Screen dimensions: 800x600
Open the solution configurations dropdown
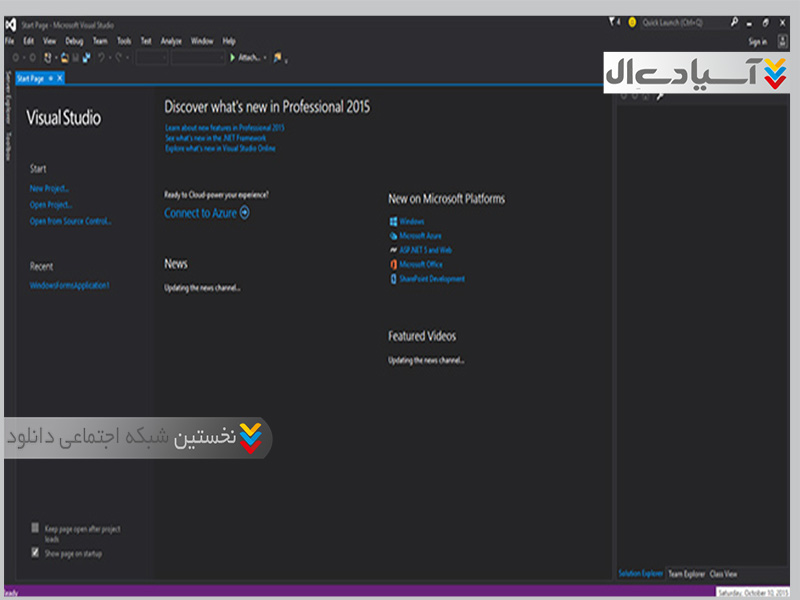(152, 58)
